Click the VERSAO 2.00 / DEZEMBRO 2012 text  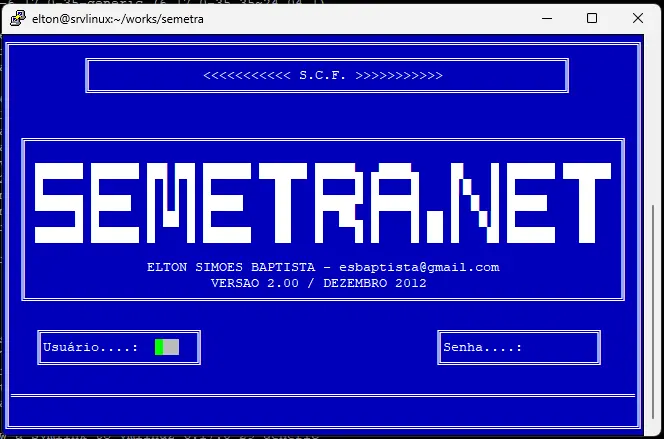pyautogui.click(x=318, y=283)
